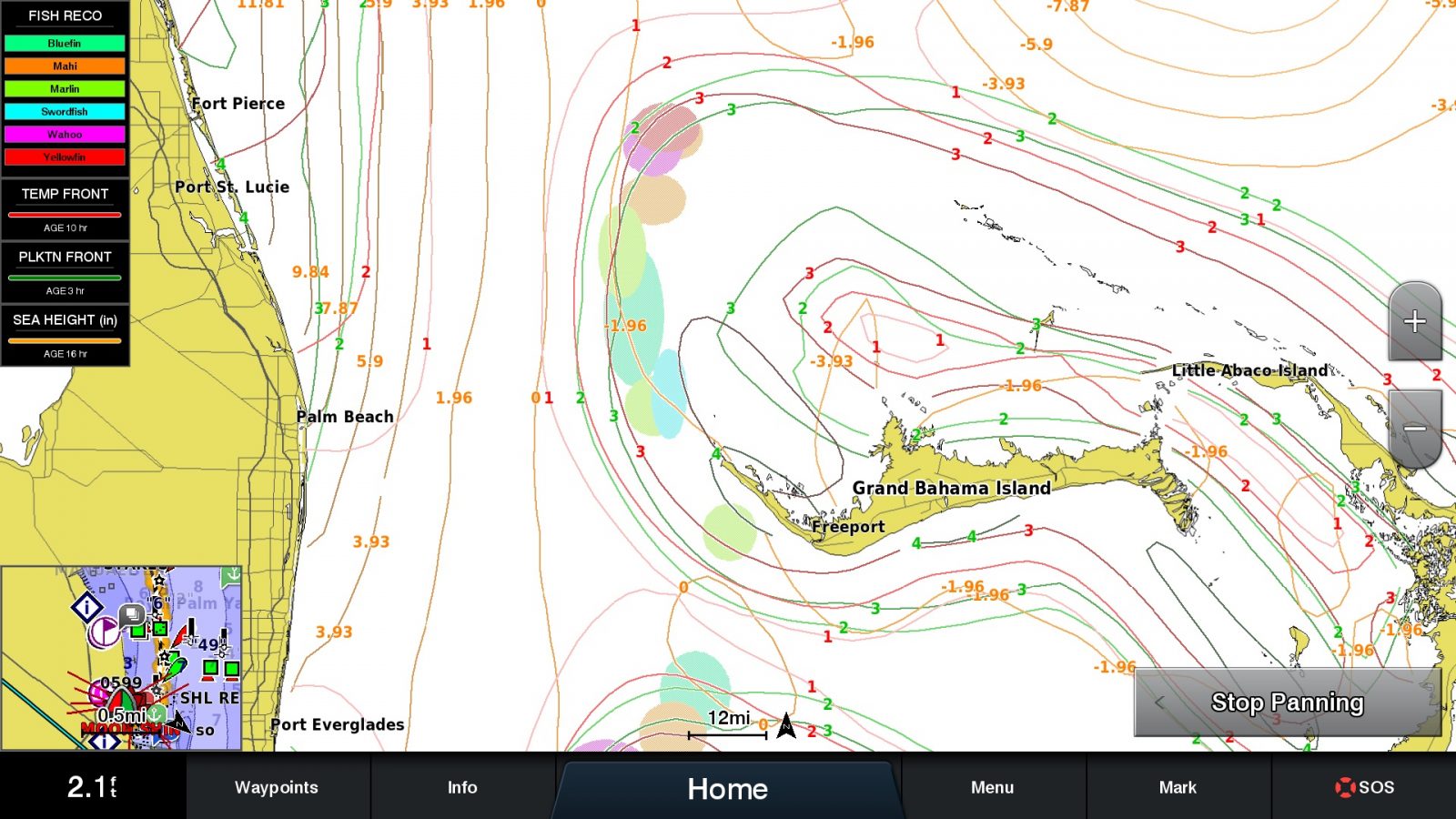Zoom out with the minus button
1456x819 pixels.
click(1414, 429)
